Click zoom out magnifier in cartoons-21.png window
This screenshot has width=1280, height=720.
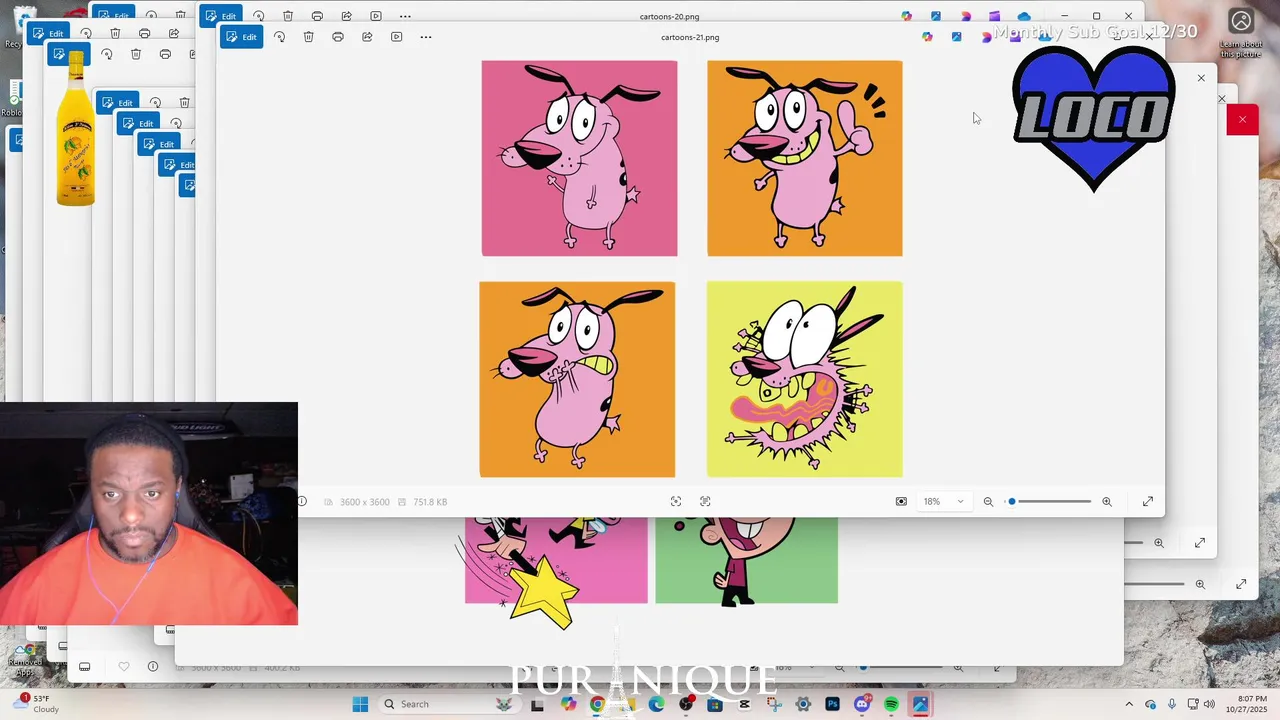point(988,502)
